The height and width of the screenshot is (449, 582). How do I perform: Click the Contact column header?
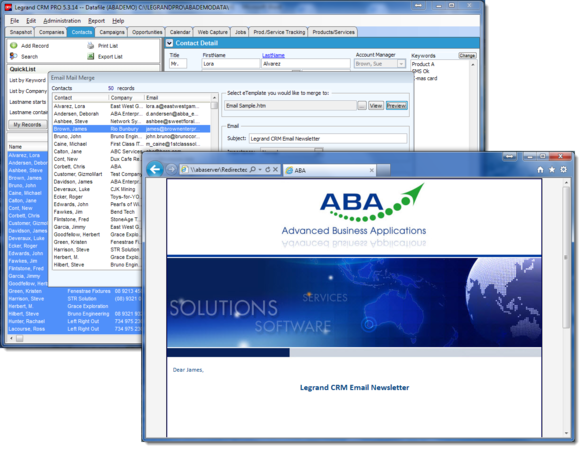[x=81, y=98]
